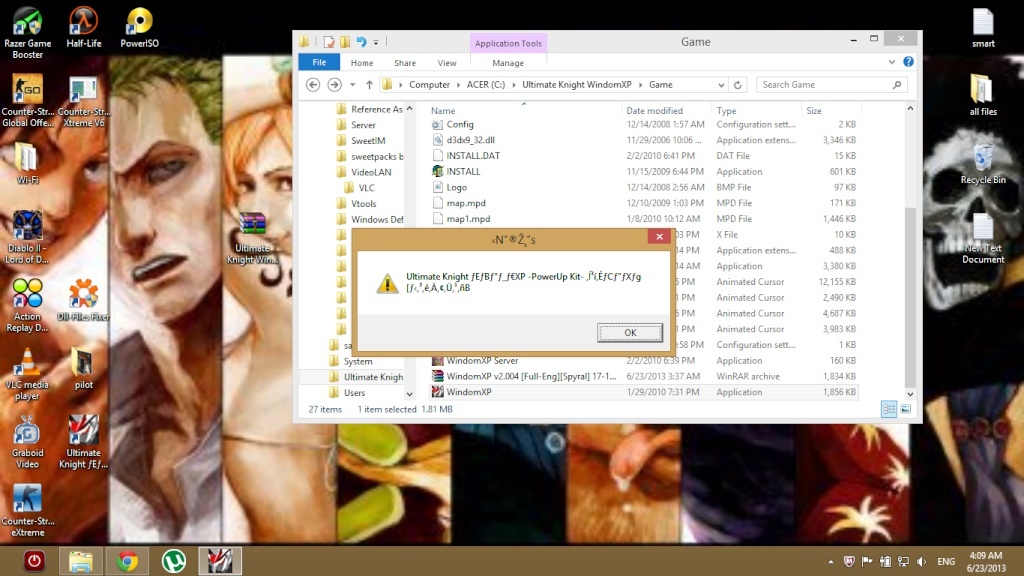Go back in Explorer navigation
This screenshot has width=1024, height=576.
313,85
